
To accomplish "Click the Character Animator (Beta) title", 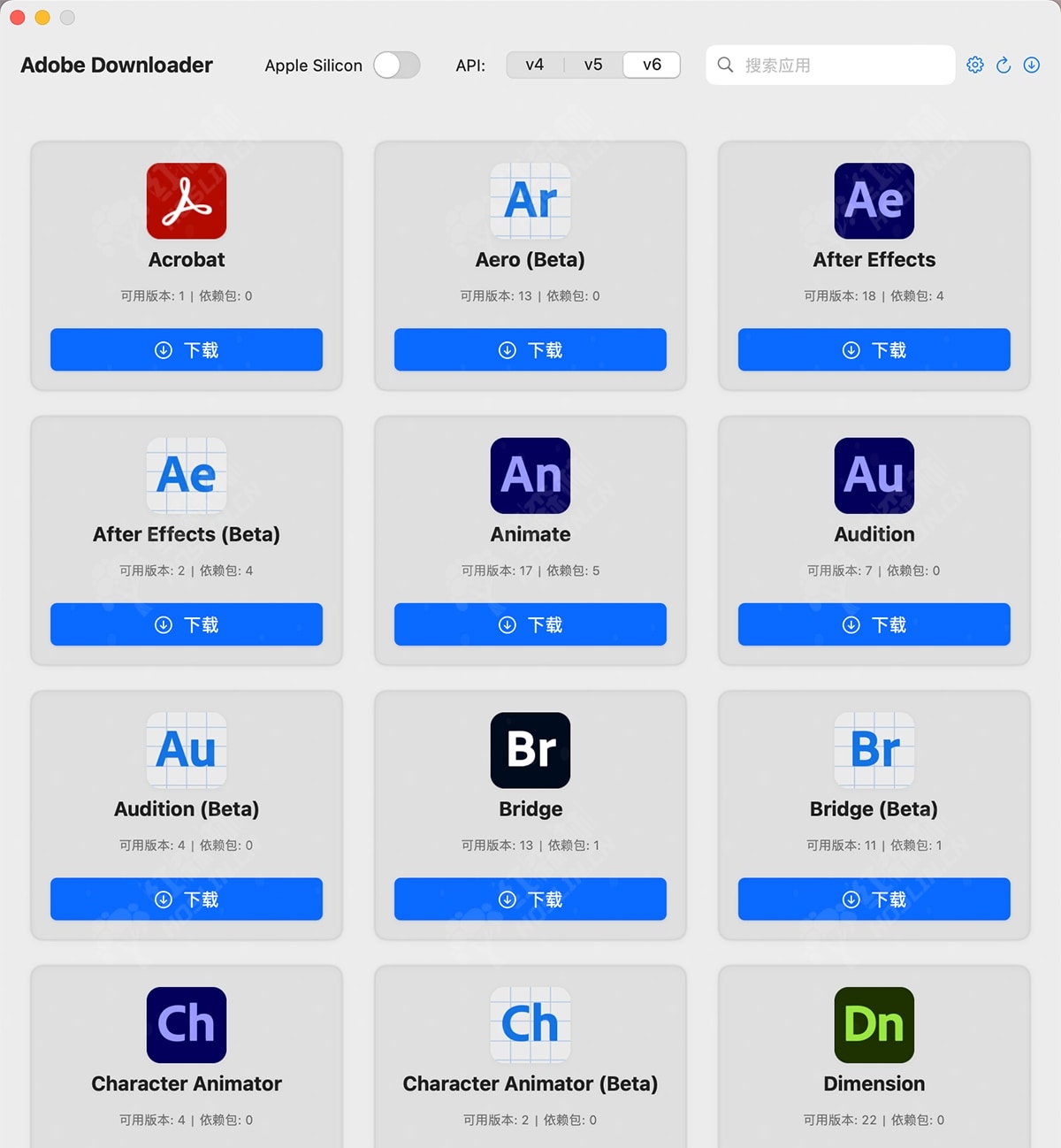I will [x=530, y=1084].
